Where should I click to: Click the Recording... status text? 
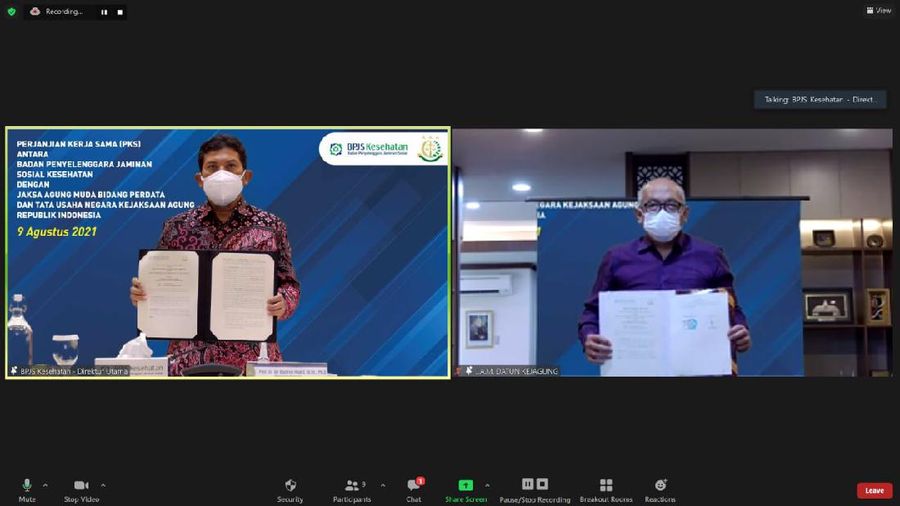coord(64,11)
